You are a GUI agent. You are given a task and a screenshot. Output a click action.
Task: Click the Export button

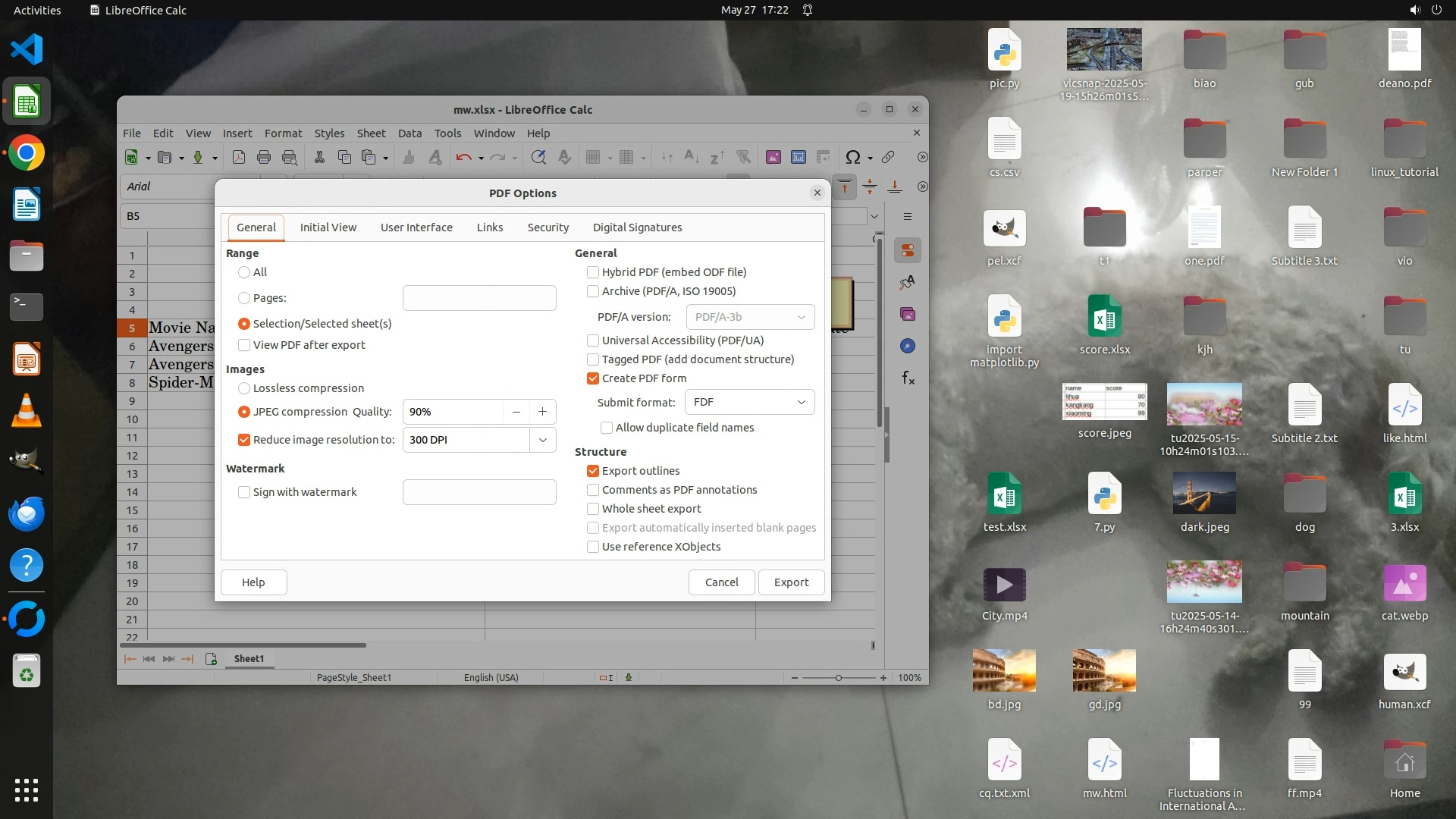[791, 582]
